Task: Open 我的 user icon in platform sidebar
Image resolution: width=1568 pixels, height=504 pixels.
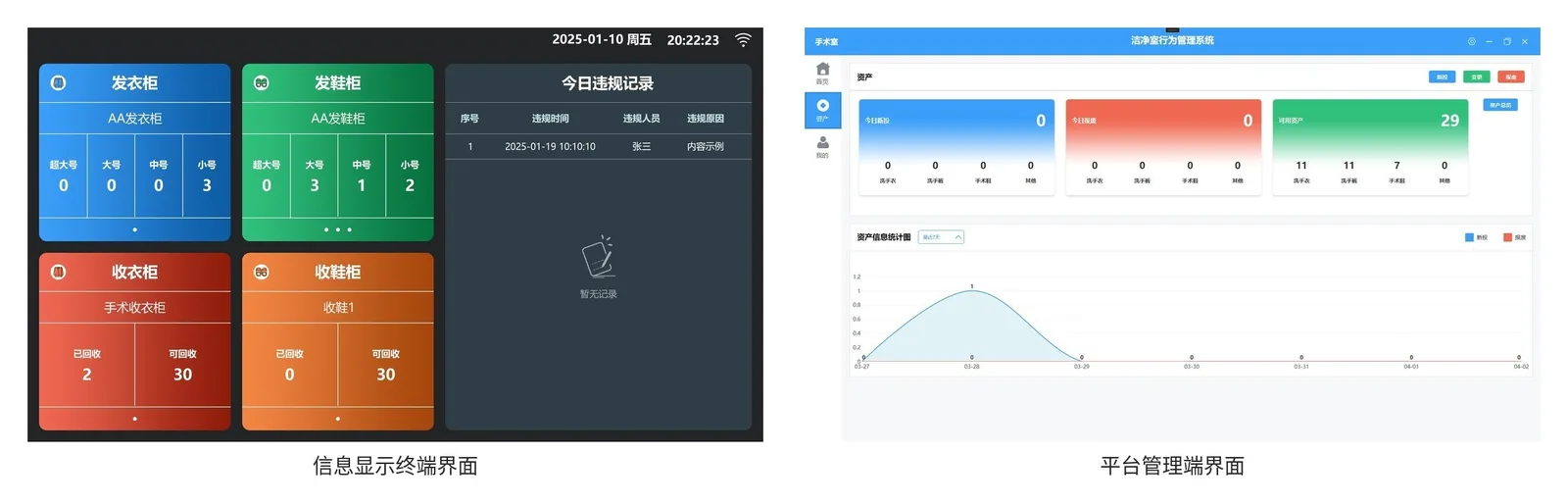Action: coord(822,143)
